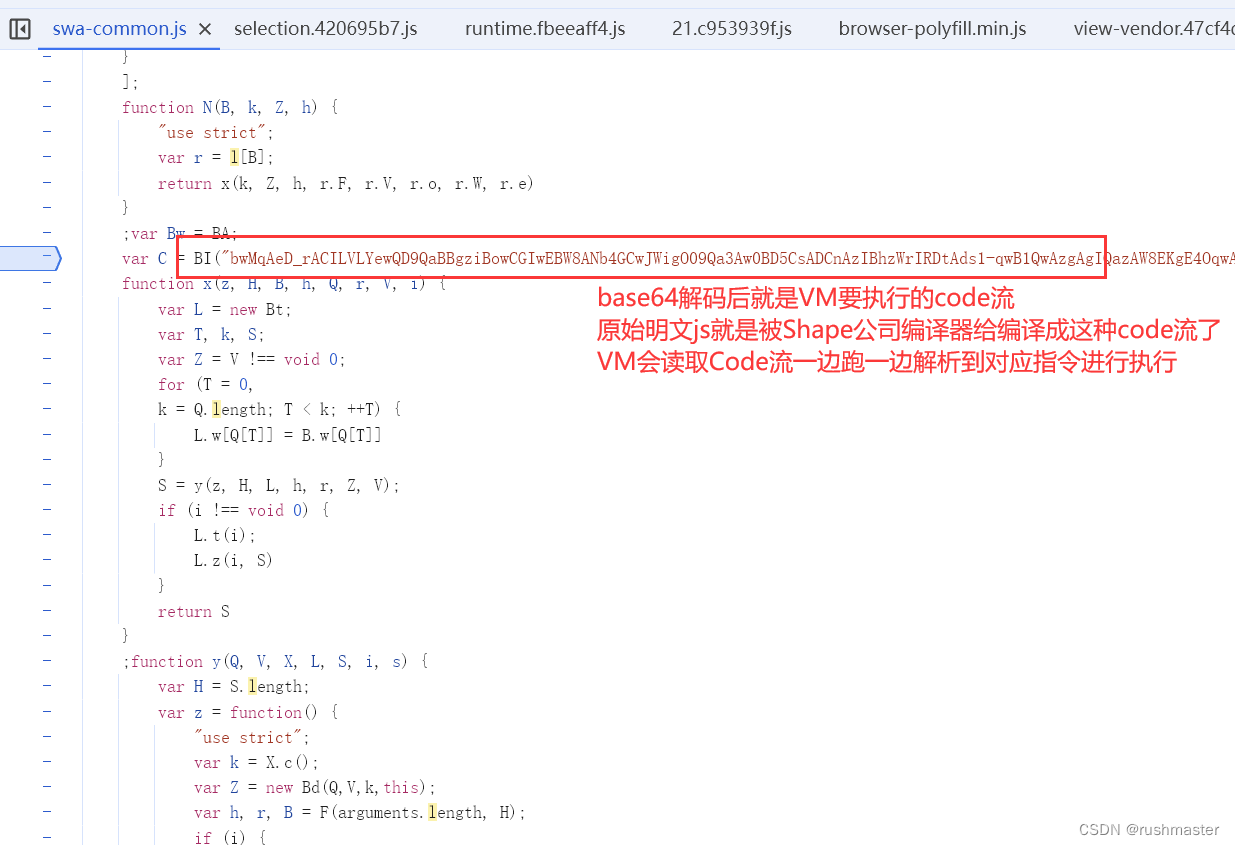The height and width of the screenshot is (845, 1235).
Task: Click the code text 'var T, k, S;'
Action: (x=211, y=334)
